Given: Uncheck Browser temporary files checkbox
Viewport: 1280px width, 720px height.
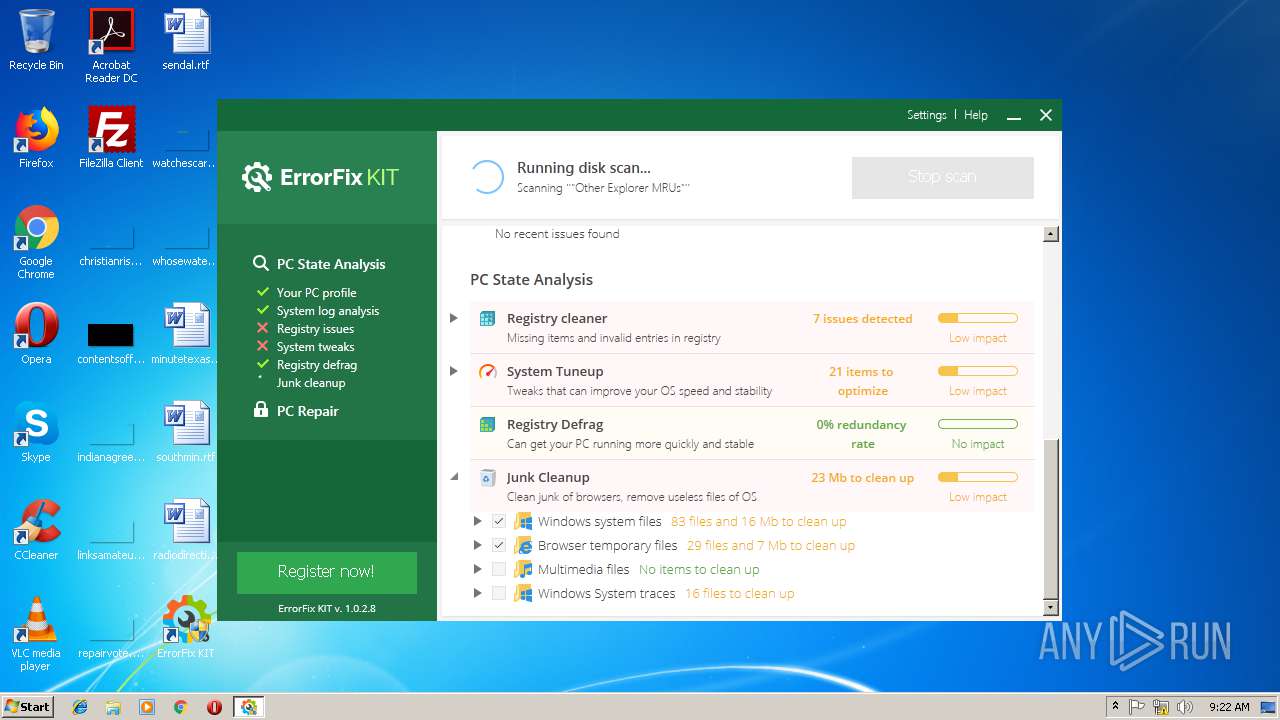Looking at the screenshot, I should pos(498,545).
